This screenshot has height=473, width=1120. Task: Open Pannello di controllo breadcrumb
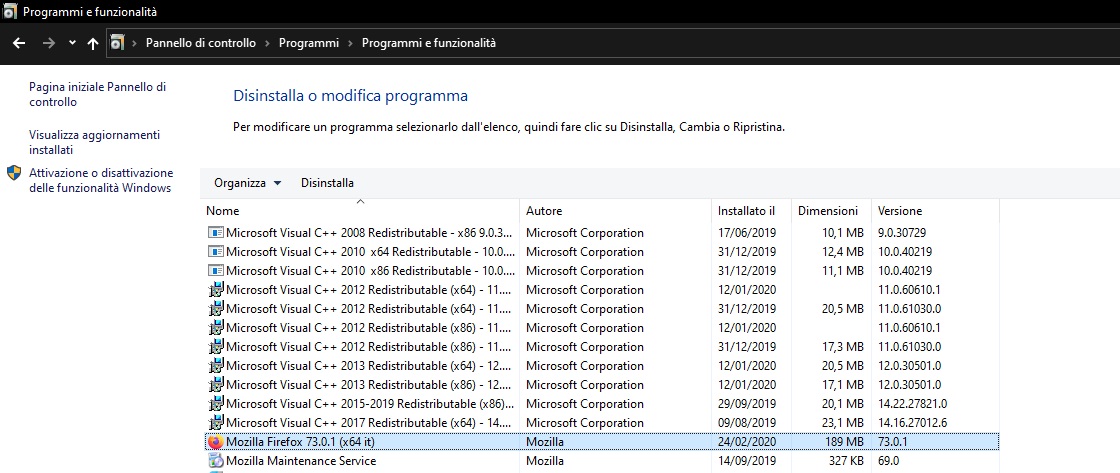(201, 43)
